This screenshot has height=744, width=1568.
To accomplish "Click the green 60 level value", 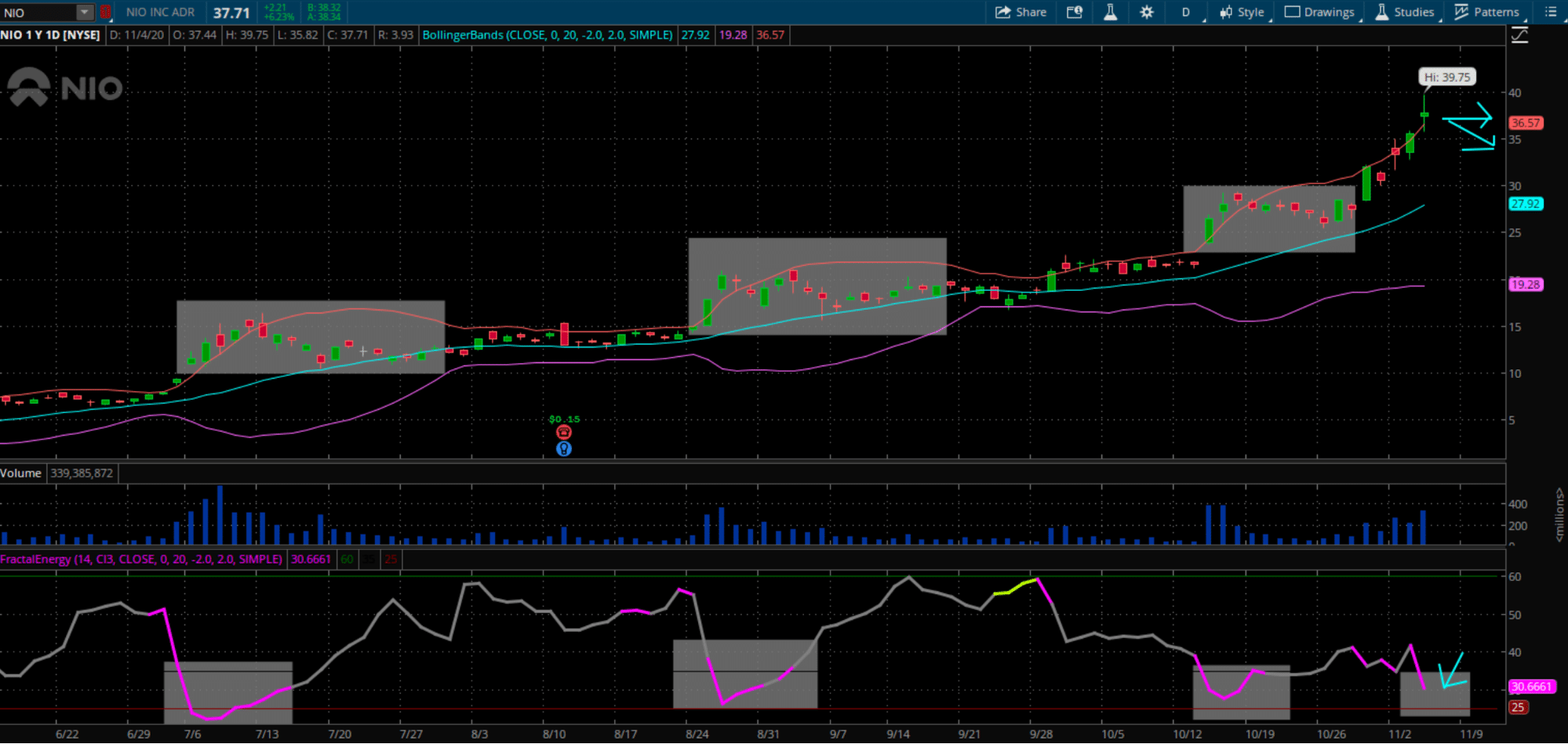I will (347, 560).
